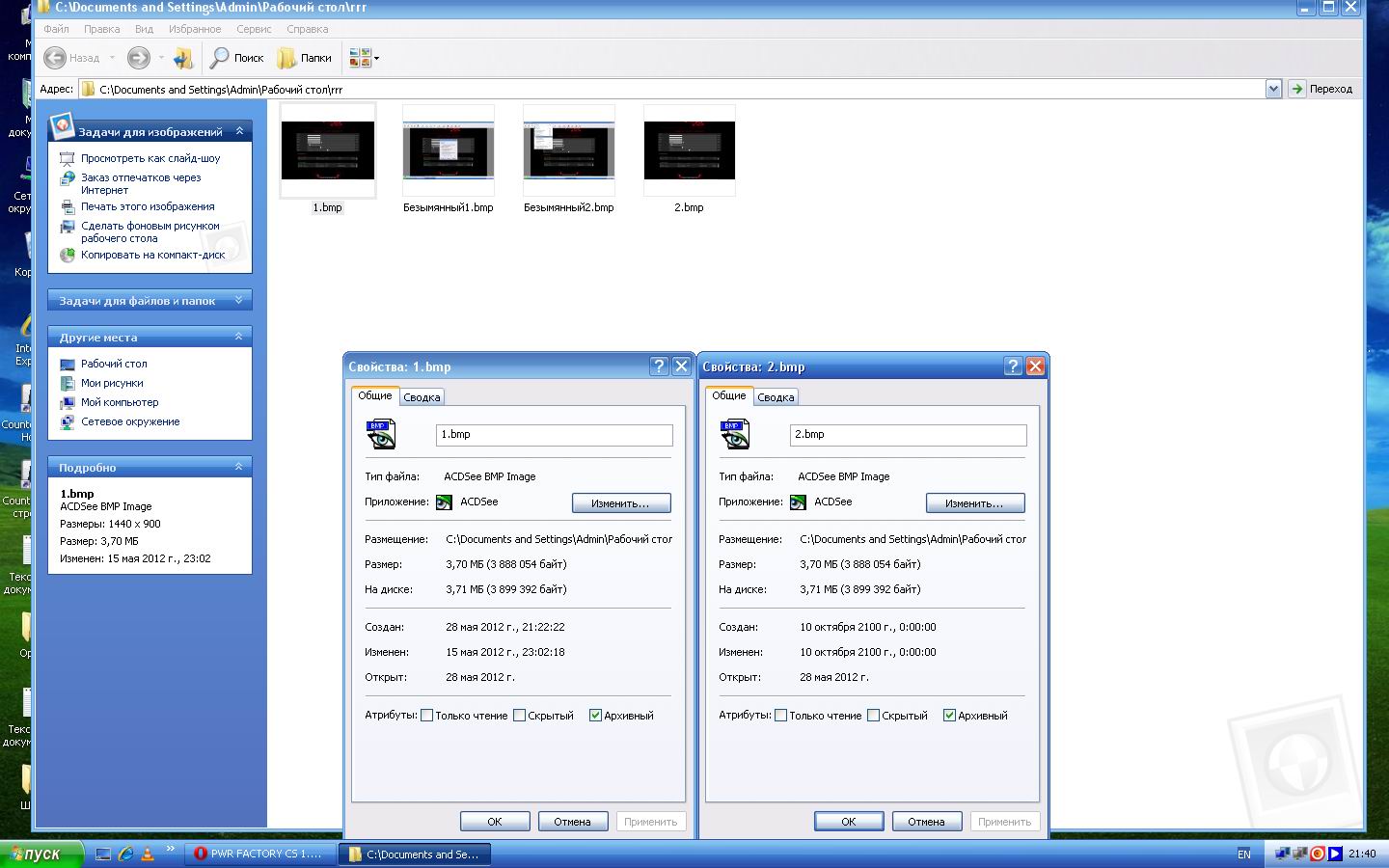Image resolution: width=1389 pixels, height=868 pixels.
Task: Enable read-only checkbox in 1.bmp properties
Action: 426,716
